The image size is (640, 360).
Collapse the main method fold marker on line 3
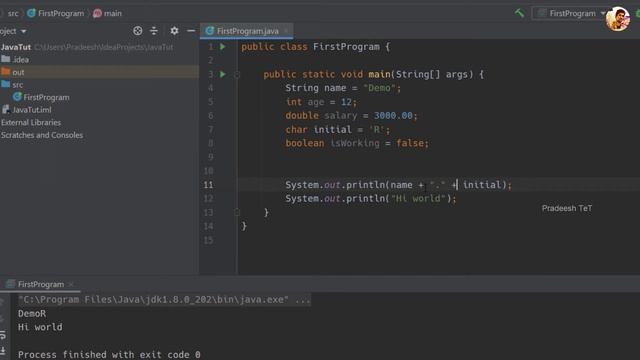pyautogui.click(x=237, y=75)
